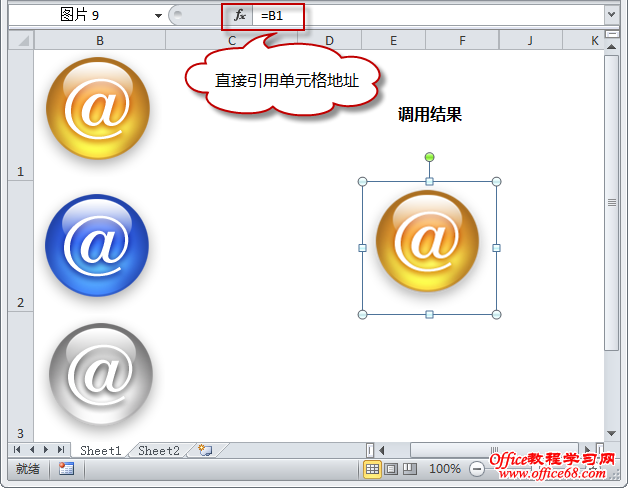The width and height of the screenshot is (628, 488).
Task: Click the vertical scrollbar down arrow
Action: pos(612,434)
